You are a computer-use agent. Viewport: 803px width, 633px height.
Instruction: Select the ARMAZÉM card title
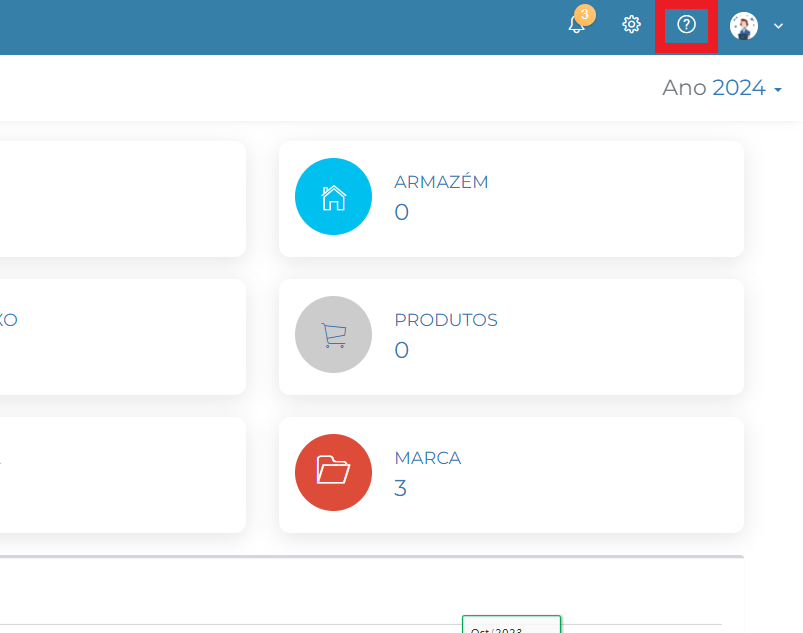(x=441, y=181)
